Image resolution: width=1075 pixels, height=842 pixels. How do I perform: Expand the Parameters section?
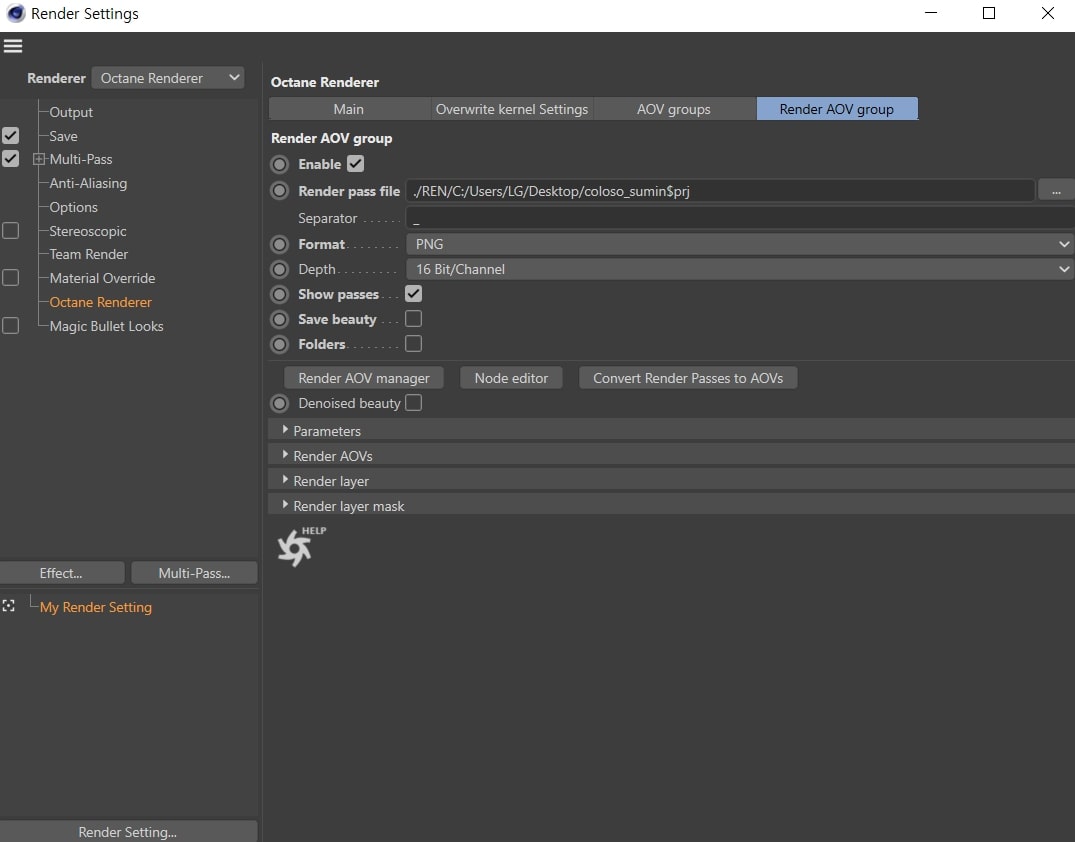click(x=285, y=430)
